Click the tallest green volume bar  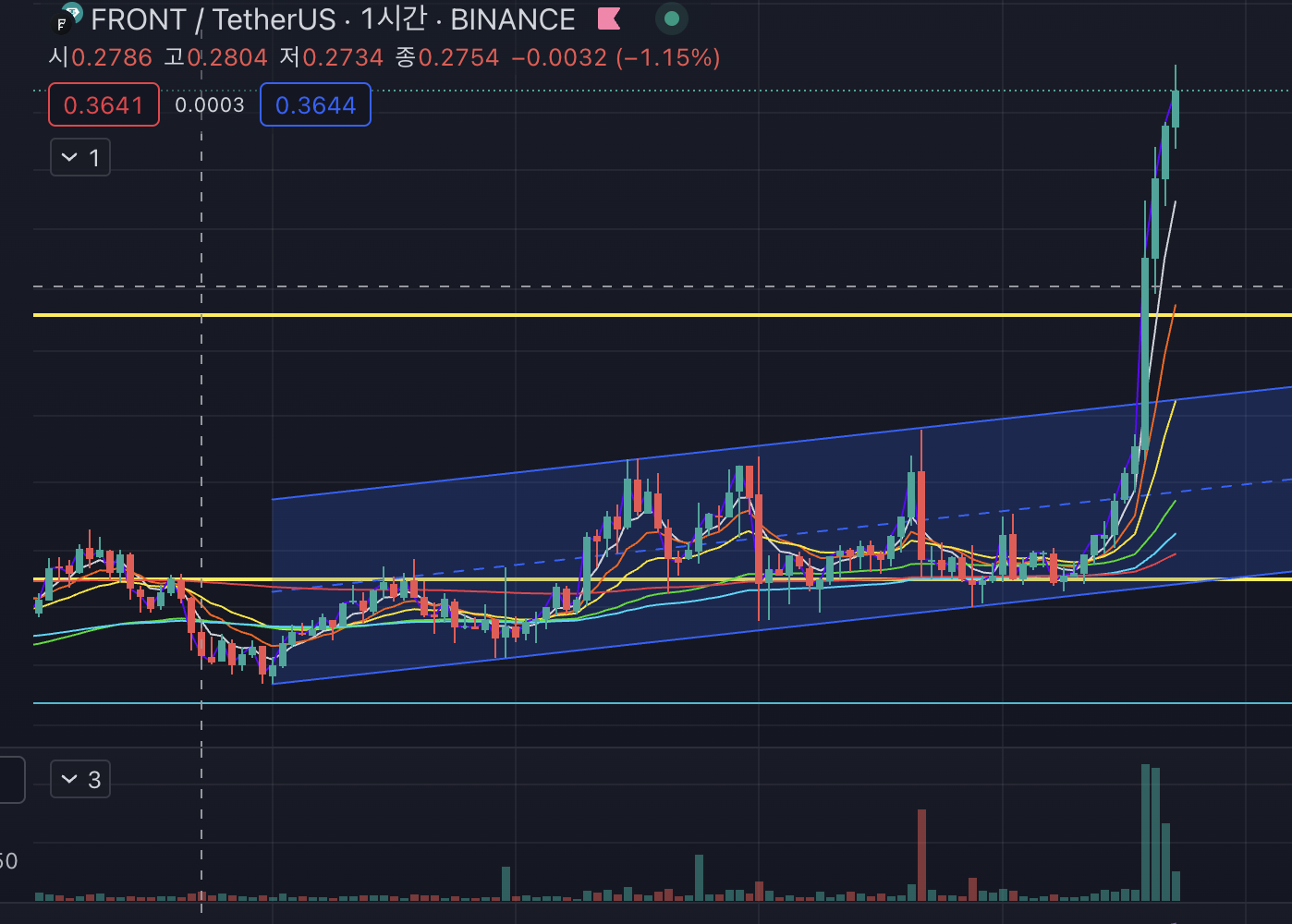1146,833
